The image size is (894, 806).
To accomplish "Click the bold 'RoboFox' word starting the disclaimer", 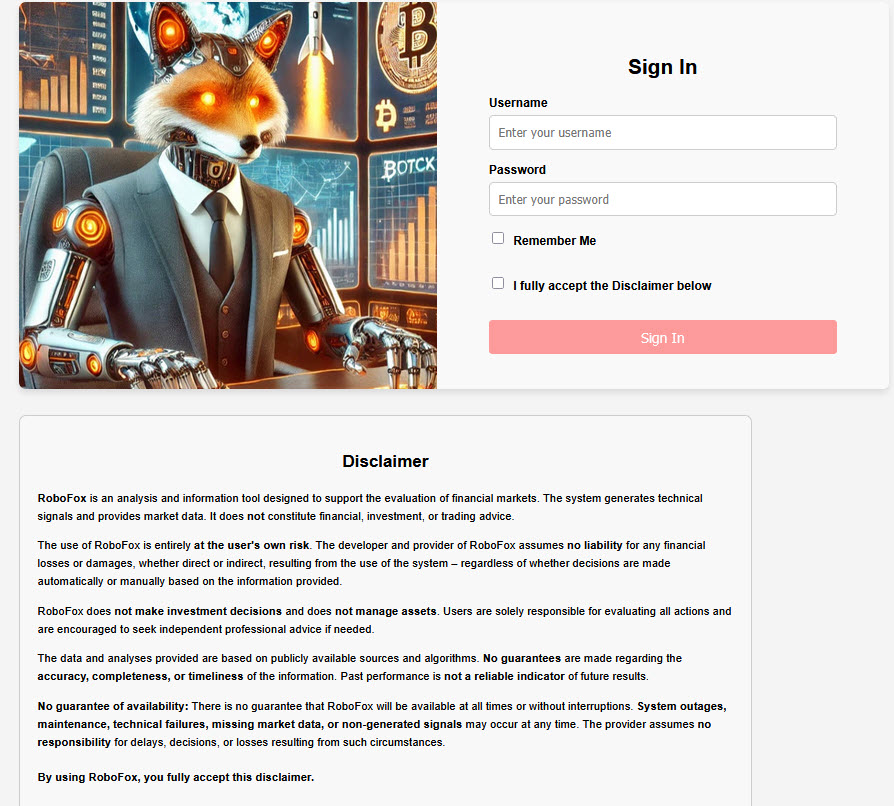I will [62, 498].
